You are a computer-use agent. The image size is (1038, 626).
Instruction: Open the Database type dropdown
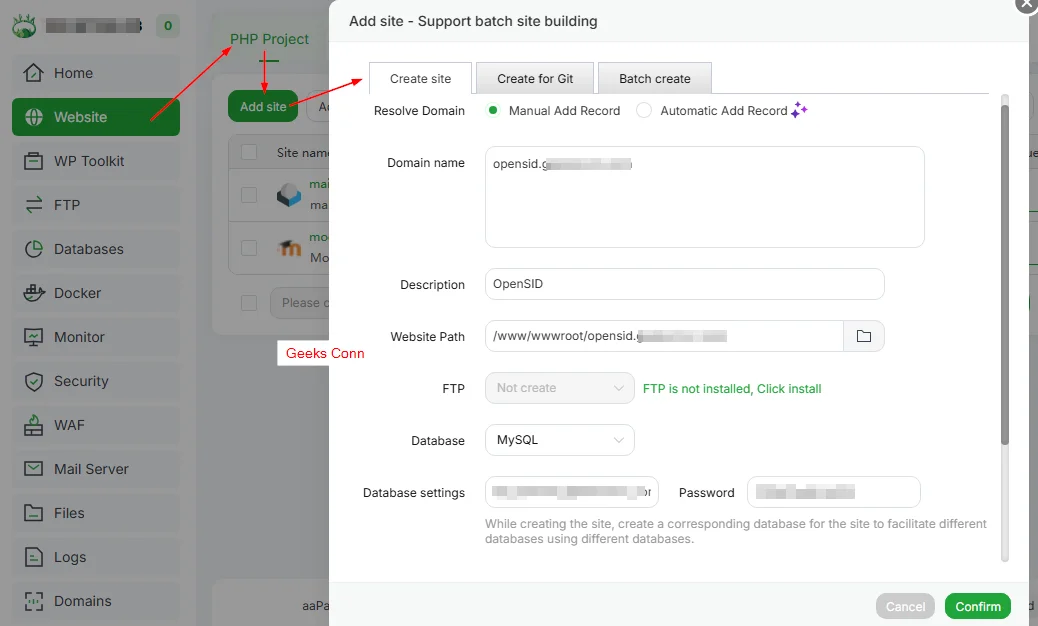pos(559,440)
